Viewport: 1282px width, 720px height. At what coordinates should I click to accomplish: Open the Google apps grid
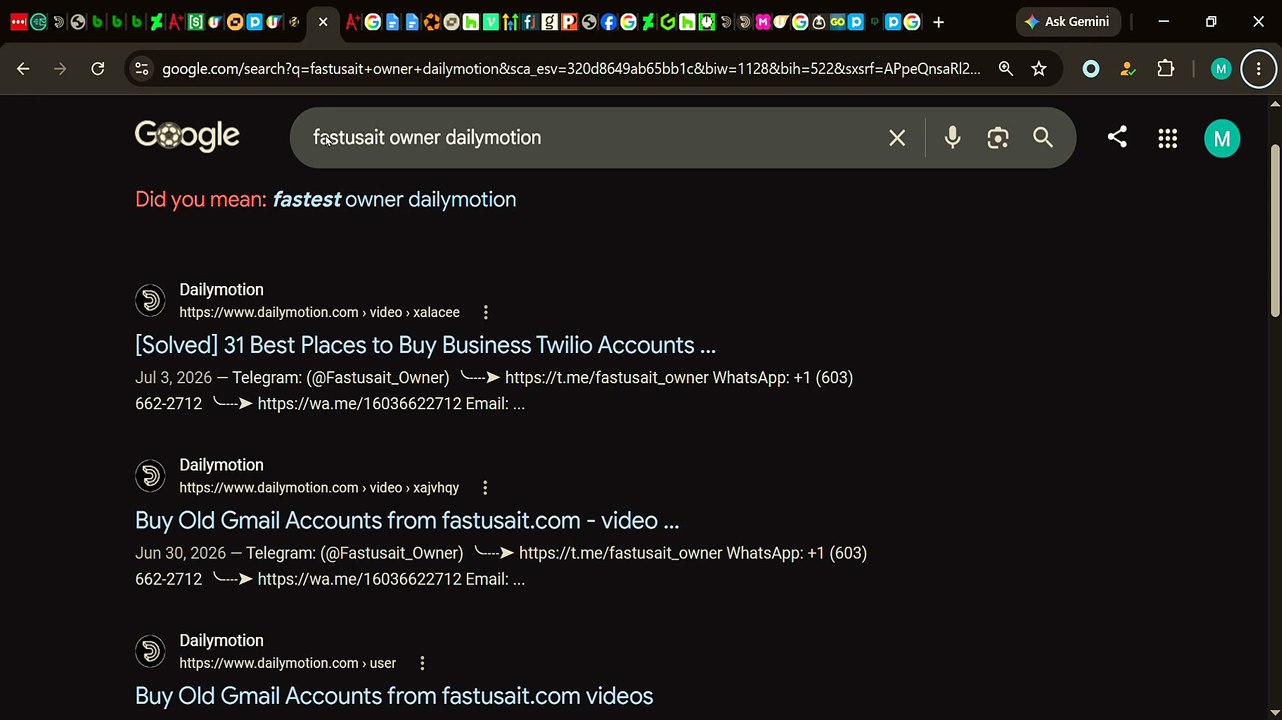[1167, 138]
